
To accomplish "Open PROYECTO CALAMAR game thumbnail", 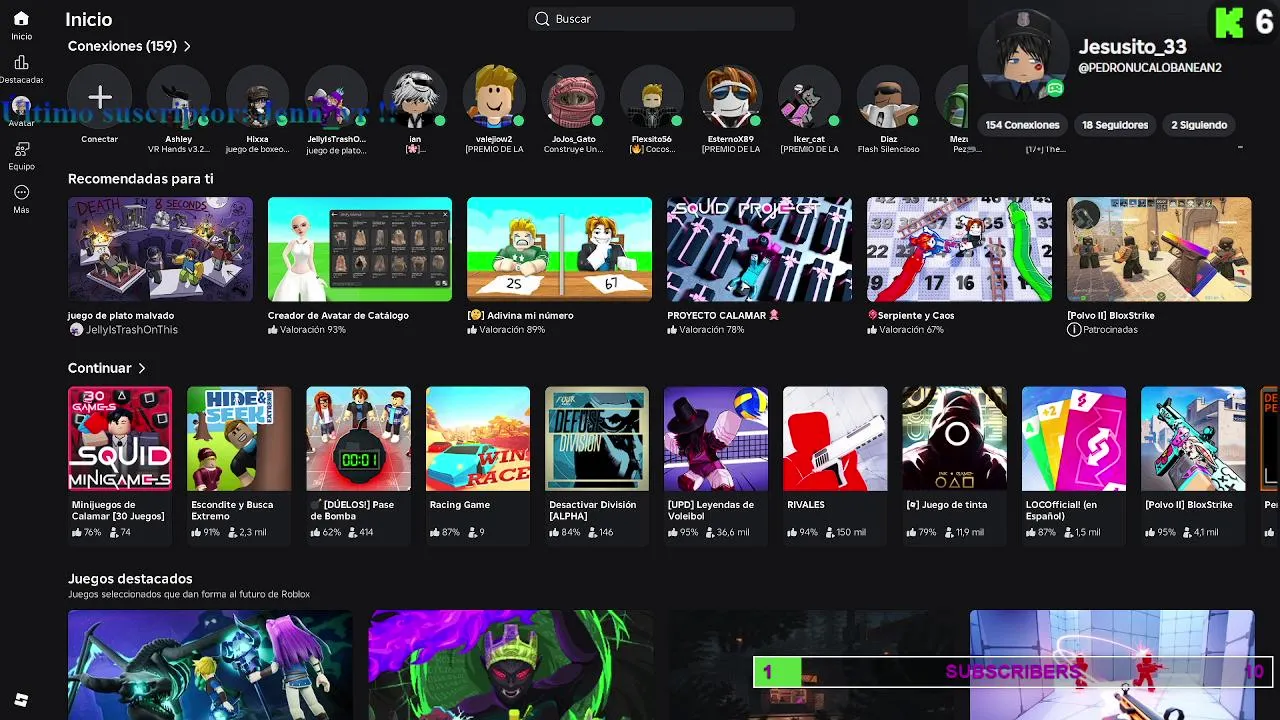I will pos(759,249).
